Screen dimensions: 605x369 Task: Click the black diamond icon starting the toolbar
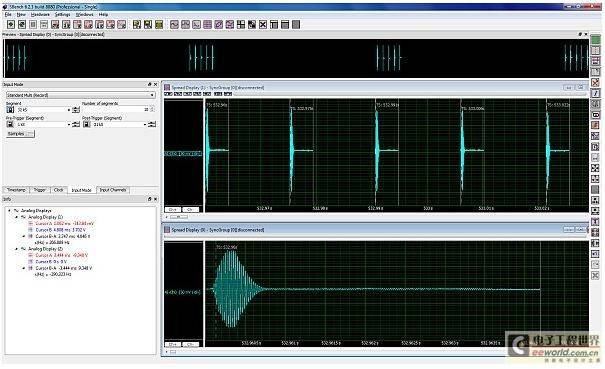tap(11, 25)
